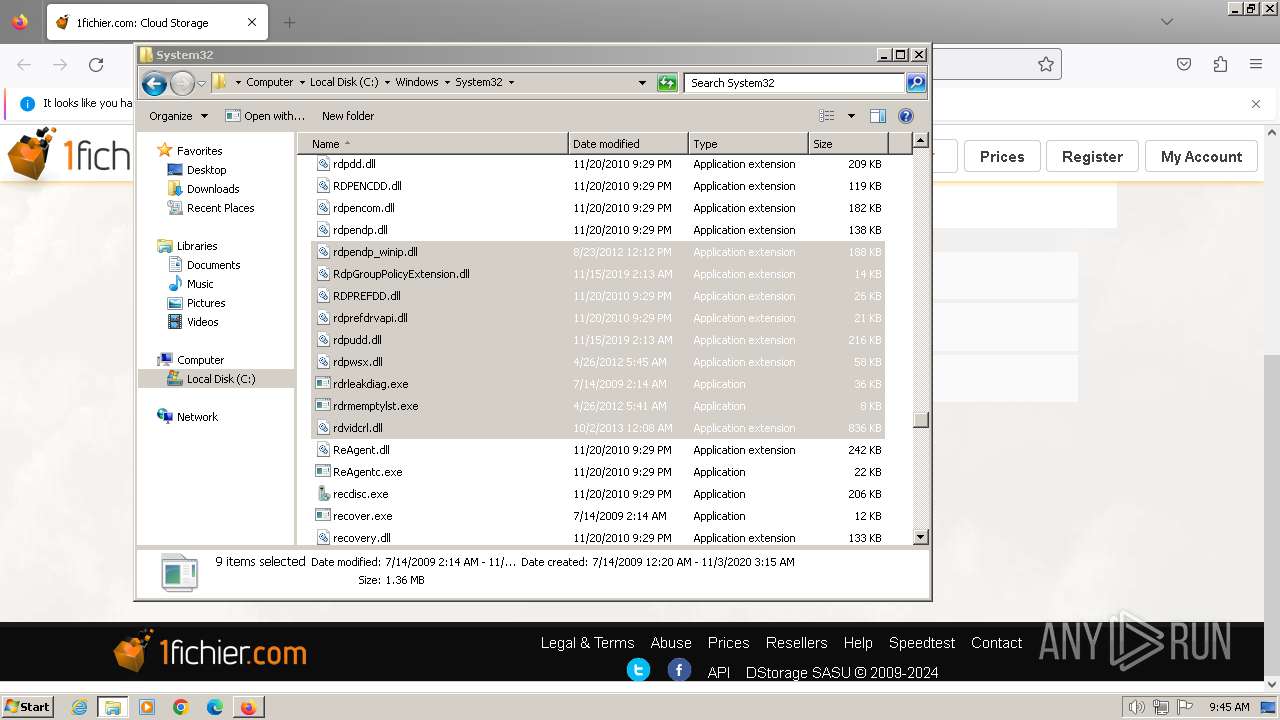Select Local Disk (C:) in navigation pane
1280x720 pixels.
tap(220, 379)
